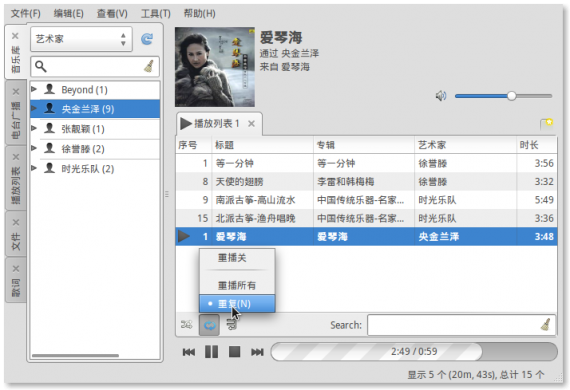Click the library panel horizontal scrollbar
Viewport: 570px width, 390px height.
[75, 355]
